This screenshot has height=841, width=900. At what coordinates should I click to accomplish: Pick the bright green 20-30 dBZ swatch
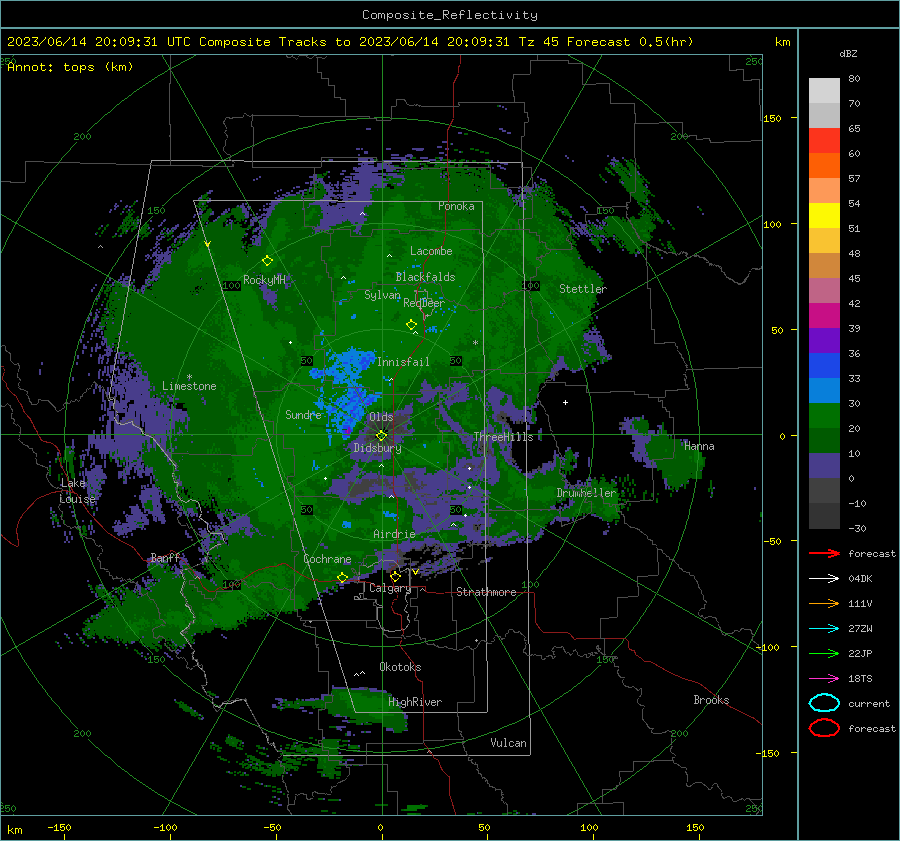(824, 416)
